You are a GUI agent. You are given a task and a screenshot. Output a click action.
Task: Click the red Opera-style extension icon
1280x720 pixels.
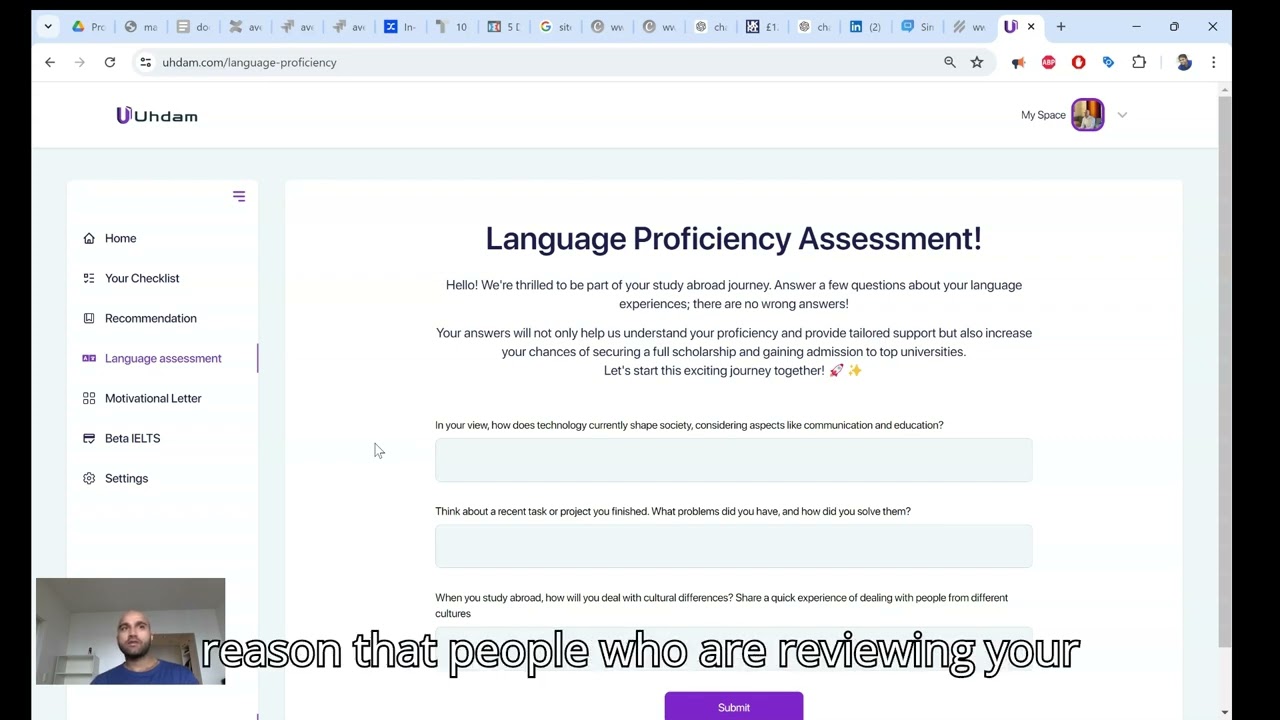pyautogui.click(x=1078, y=62)
